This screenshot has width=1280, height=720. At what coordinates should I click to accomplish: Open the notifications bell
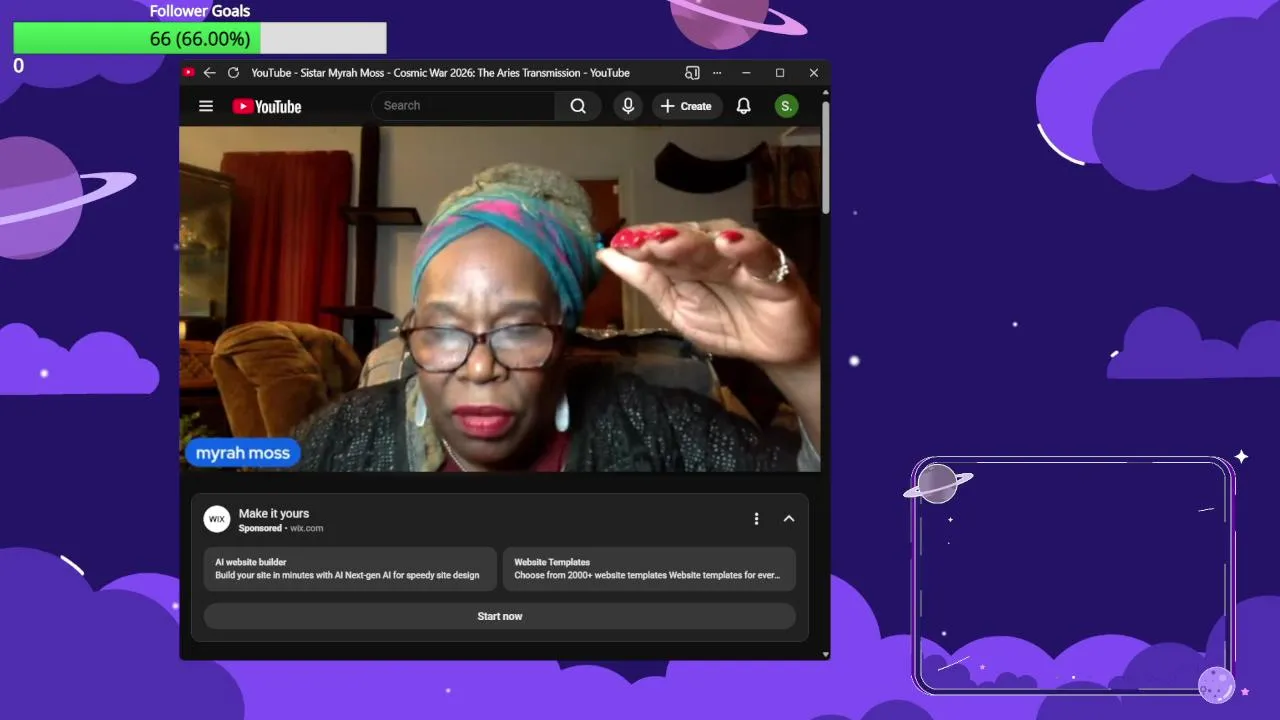click(x=744, y=106)
